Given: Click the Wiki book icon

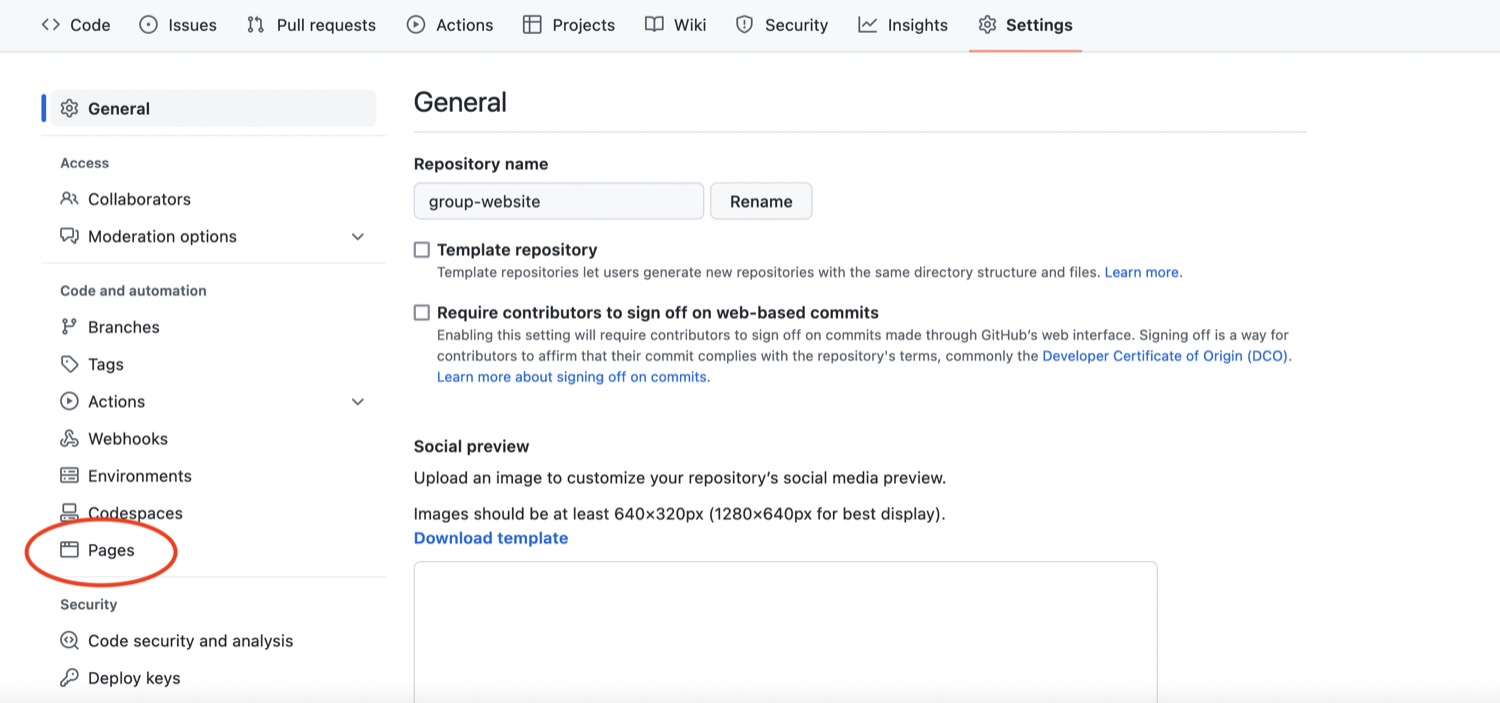Looking at the screenshot, I should point(654,25).
